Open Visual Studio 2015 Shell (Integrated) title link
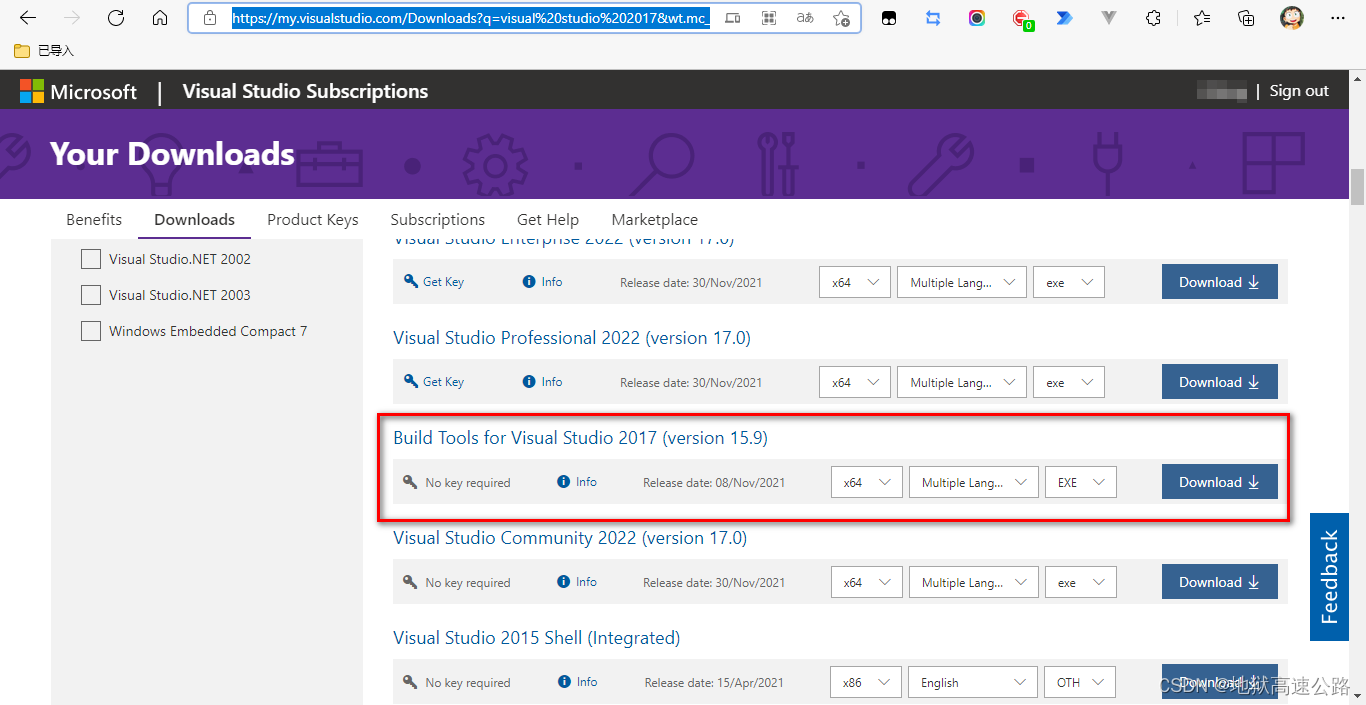 tap(536, 638)
